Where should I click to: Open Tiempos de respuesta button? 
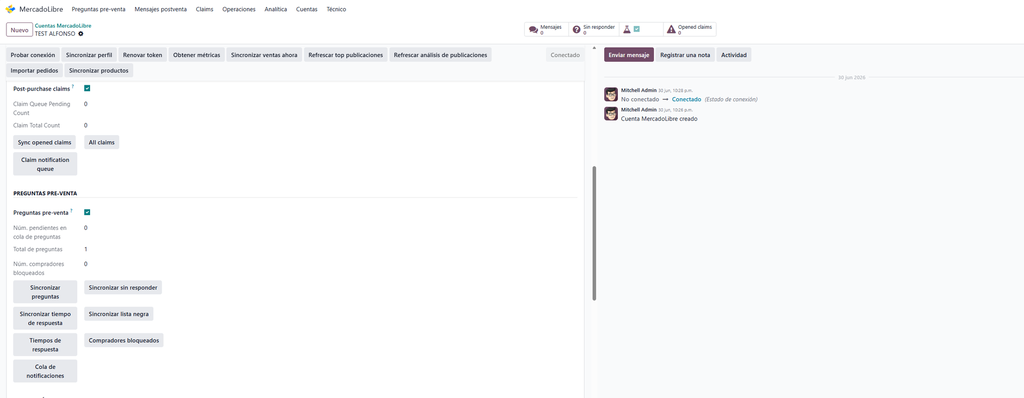(45, 344)
